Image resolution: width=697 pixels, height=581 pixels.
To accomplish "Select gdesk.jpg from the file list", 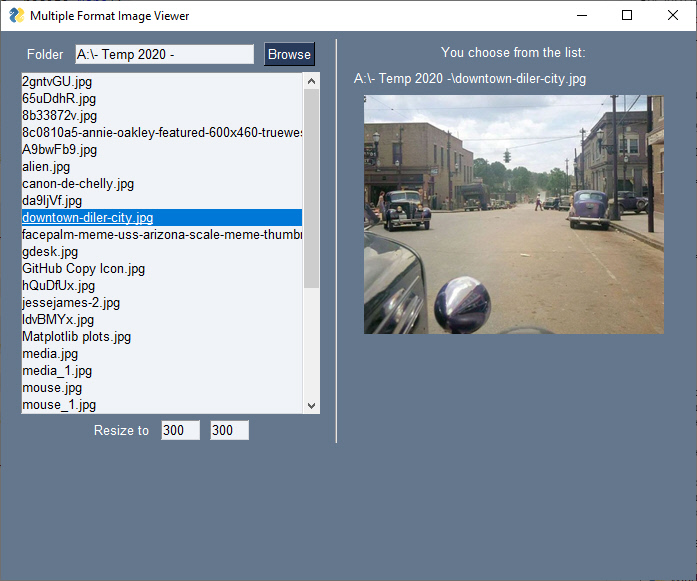I will pyautogui.click(x=50, y=251).
